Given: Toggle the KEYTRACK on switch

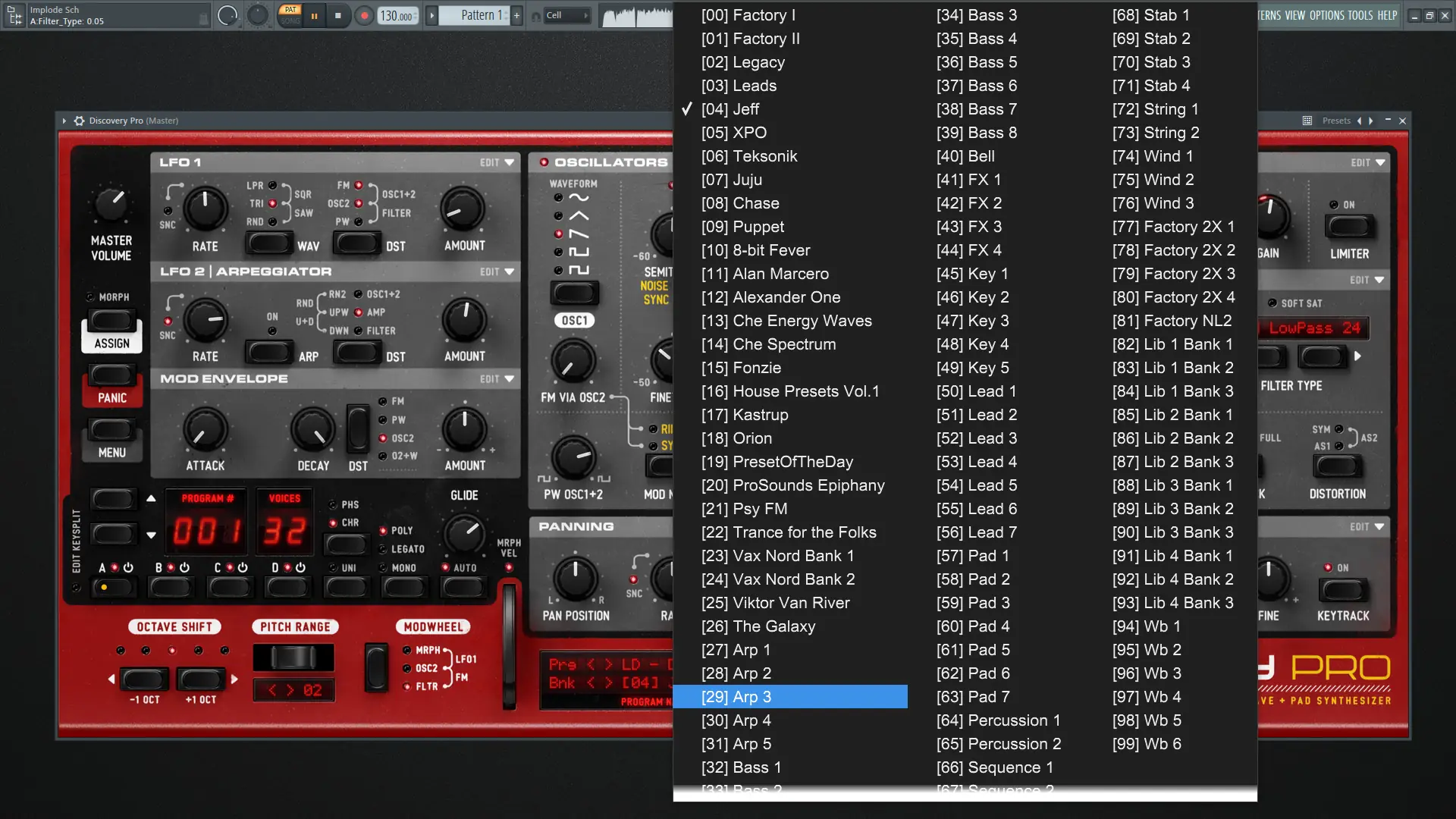Looking at the screenshot, I should click(1342, 590).
